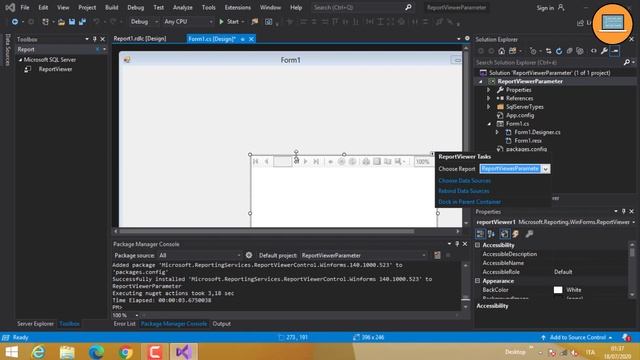
Task: Click Sync with Active Document icon
Action: click(x=548, y=51)
